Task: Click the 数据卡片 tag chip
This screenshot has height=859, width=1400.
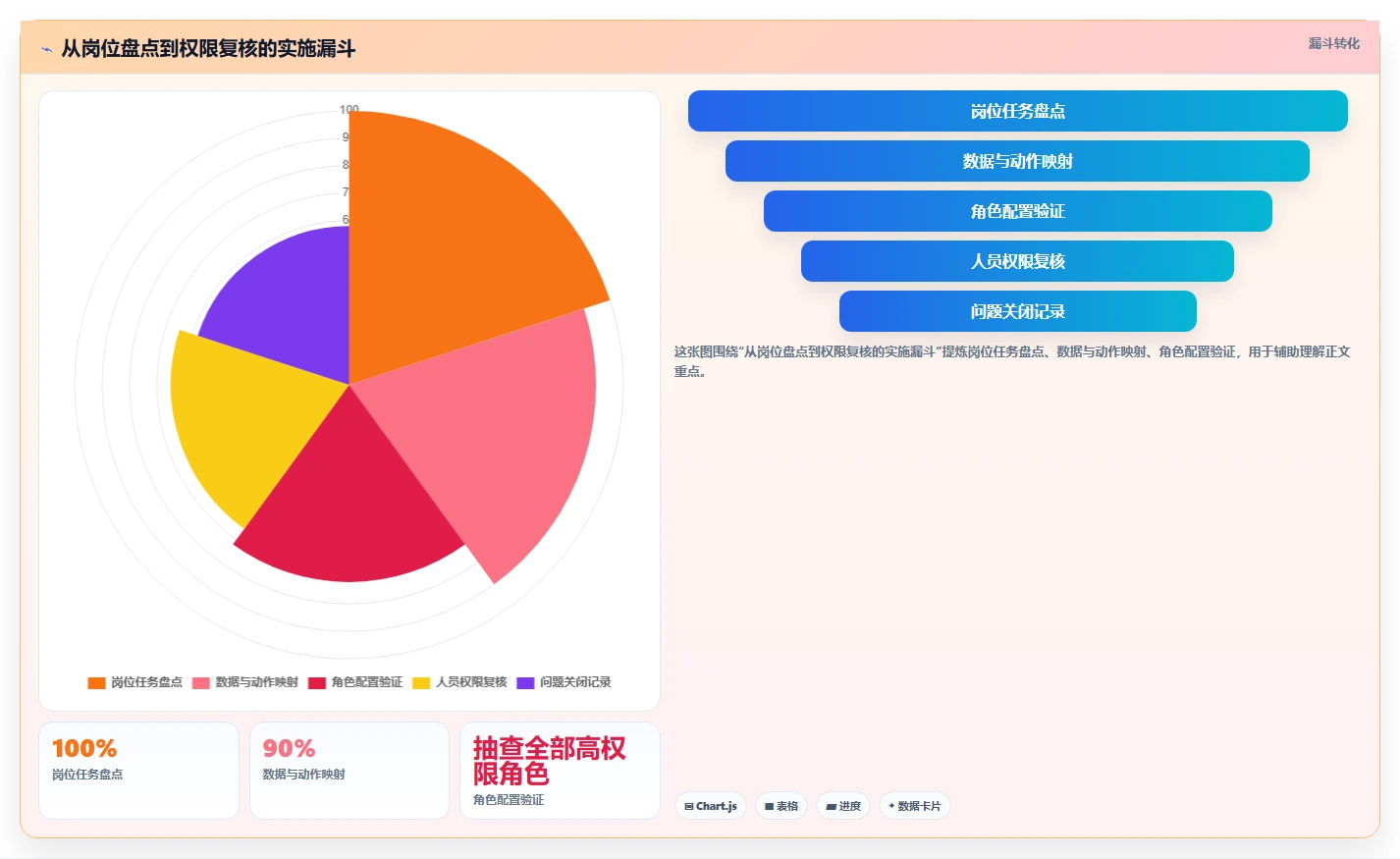Action: [x=915, y=806]
